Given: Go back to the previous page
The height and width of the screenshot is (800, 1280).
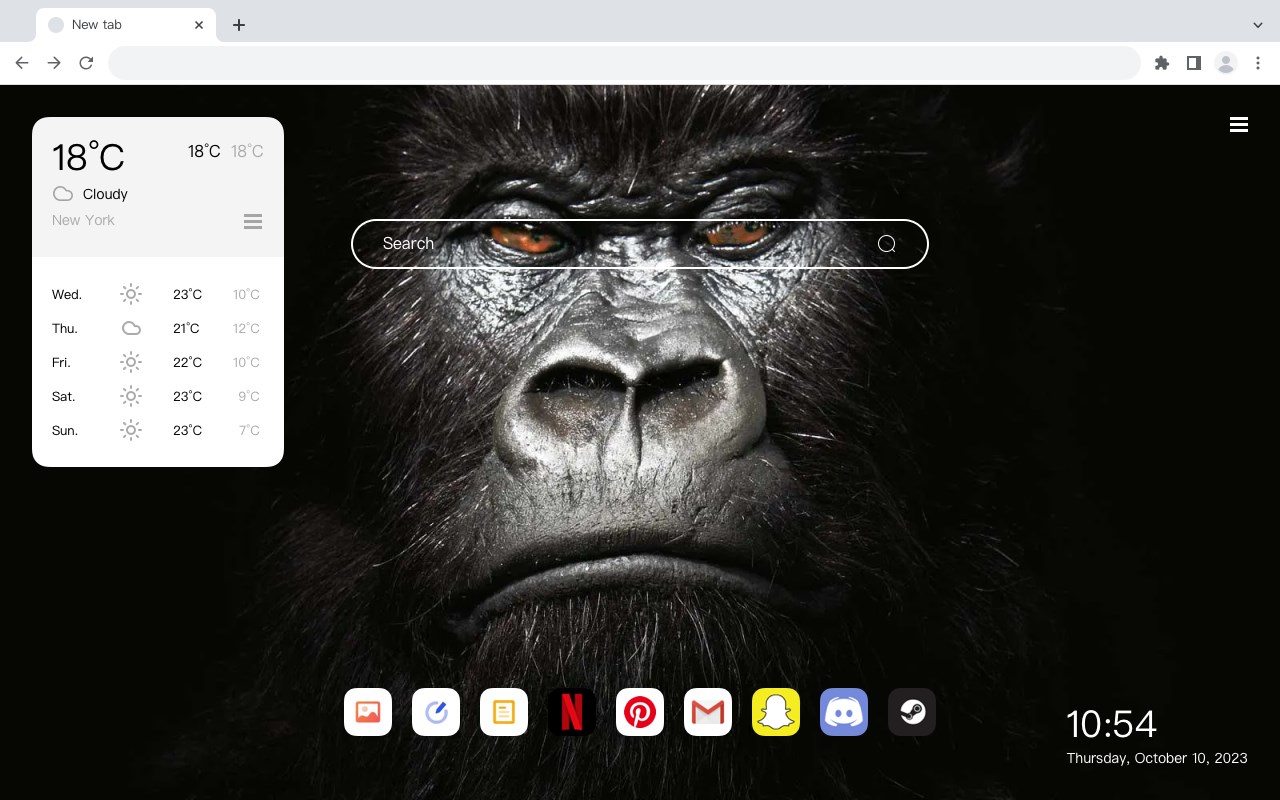Looking at the screenshot, I should coord(22,63).
